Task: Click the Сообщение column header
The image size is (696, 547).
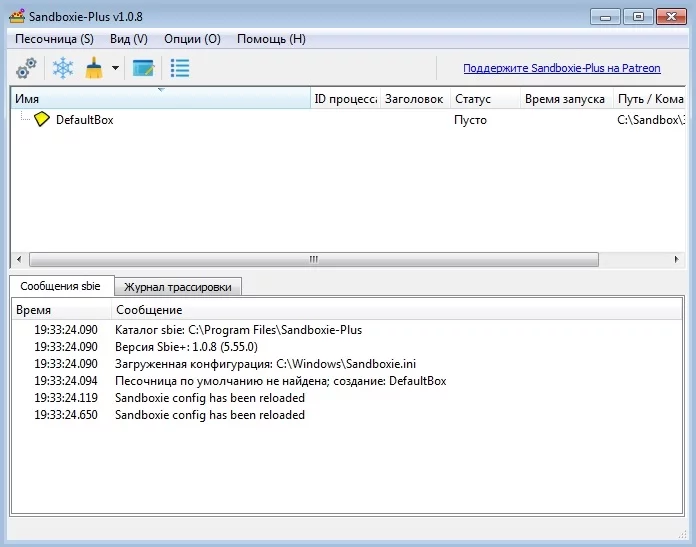Action: 397,309
